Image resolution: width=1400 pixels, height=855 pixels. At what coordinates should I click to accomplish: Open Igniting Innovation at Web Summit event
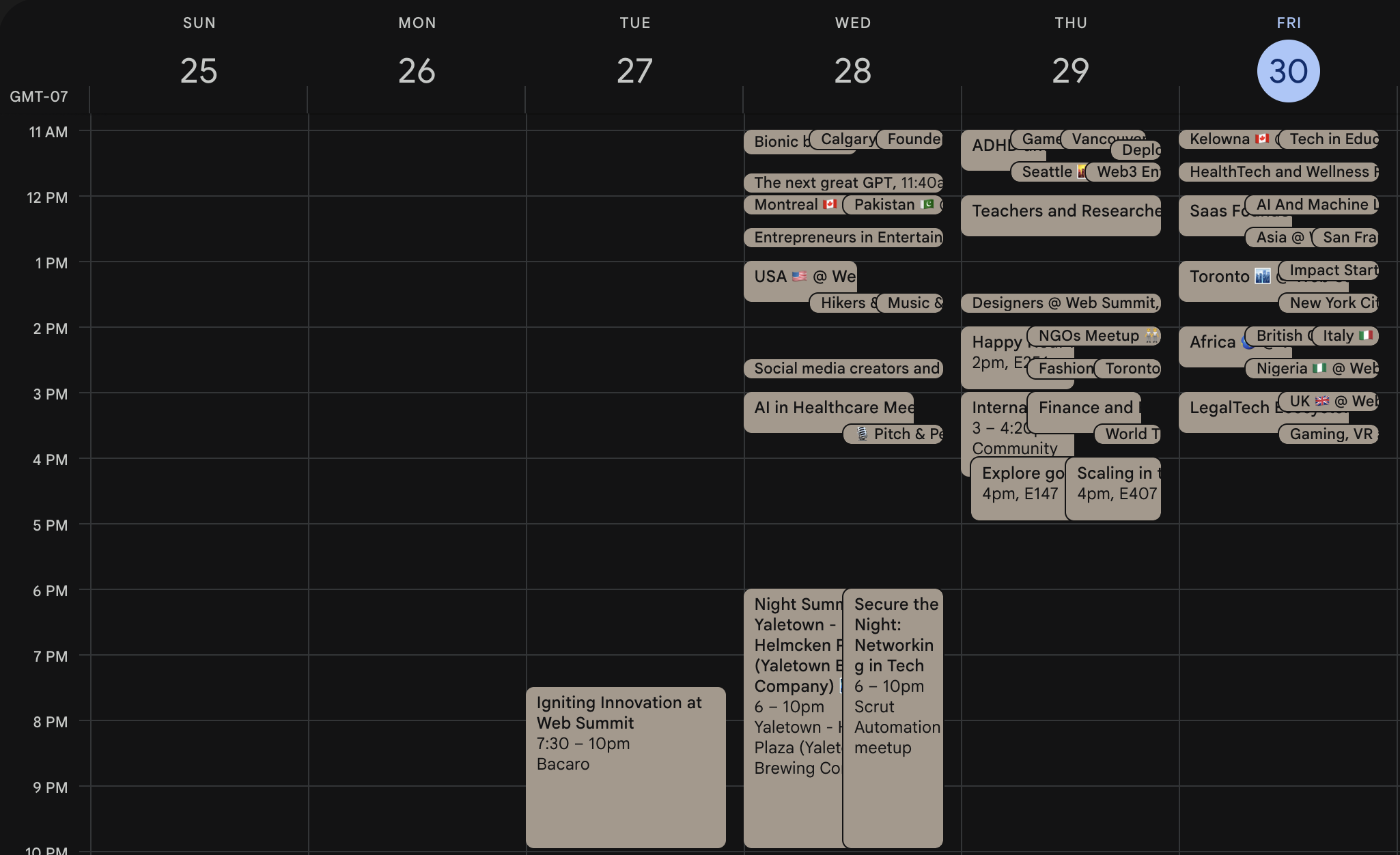point(626,767)
